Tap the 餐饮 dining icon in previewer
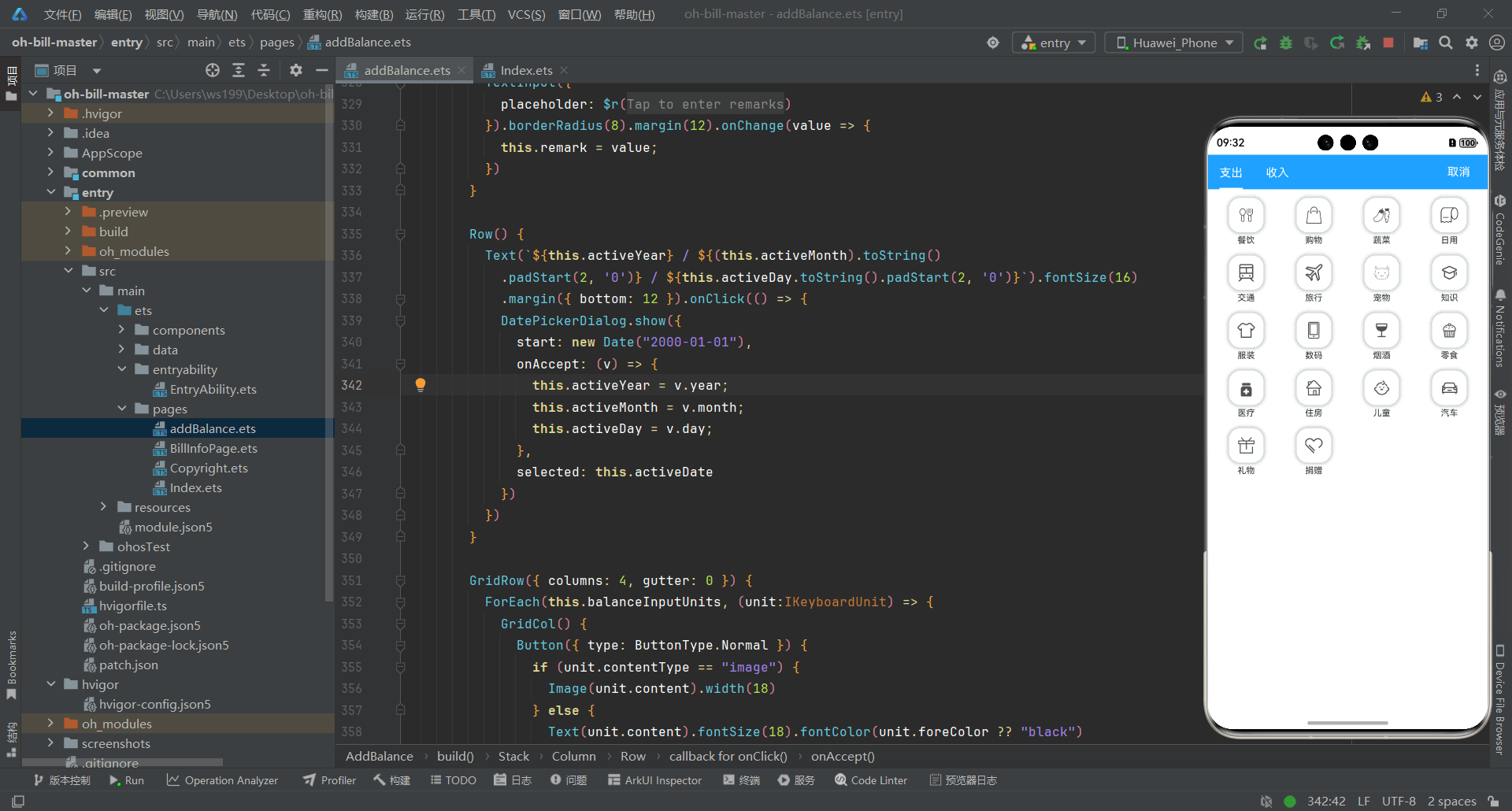Viewport: 1512px width, 811px height. (1246, 215)
